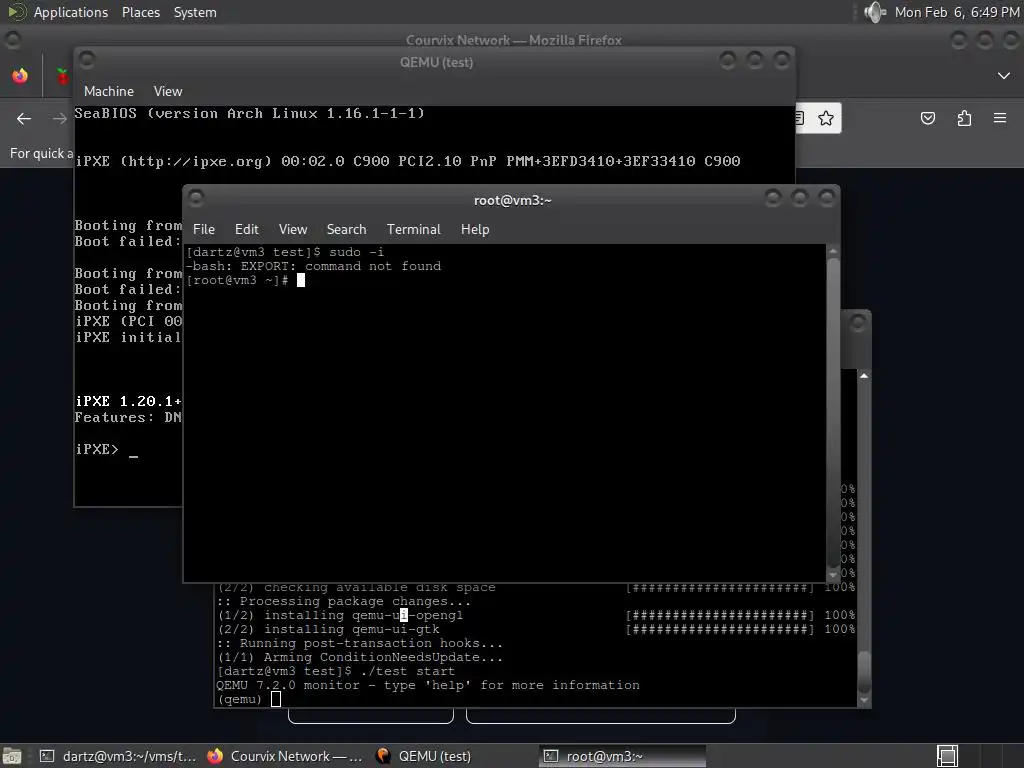The height and width of the screenshot is (768, 1024).
Task: Open the Edit menu in the root@vm3 terminal
Action: pos(246,229)
